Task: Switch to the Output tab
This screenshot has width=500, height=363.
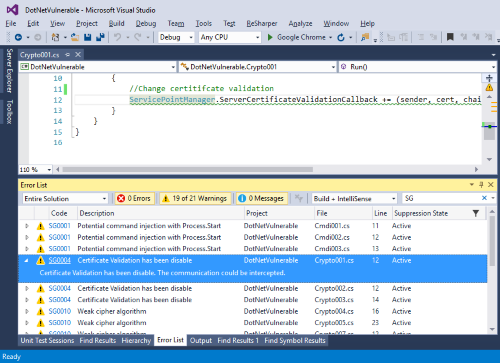Action: click(201, 340)
